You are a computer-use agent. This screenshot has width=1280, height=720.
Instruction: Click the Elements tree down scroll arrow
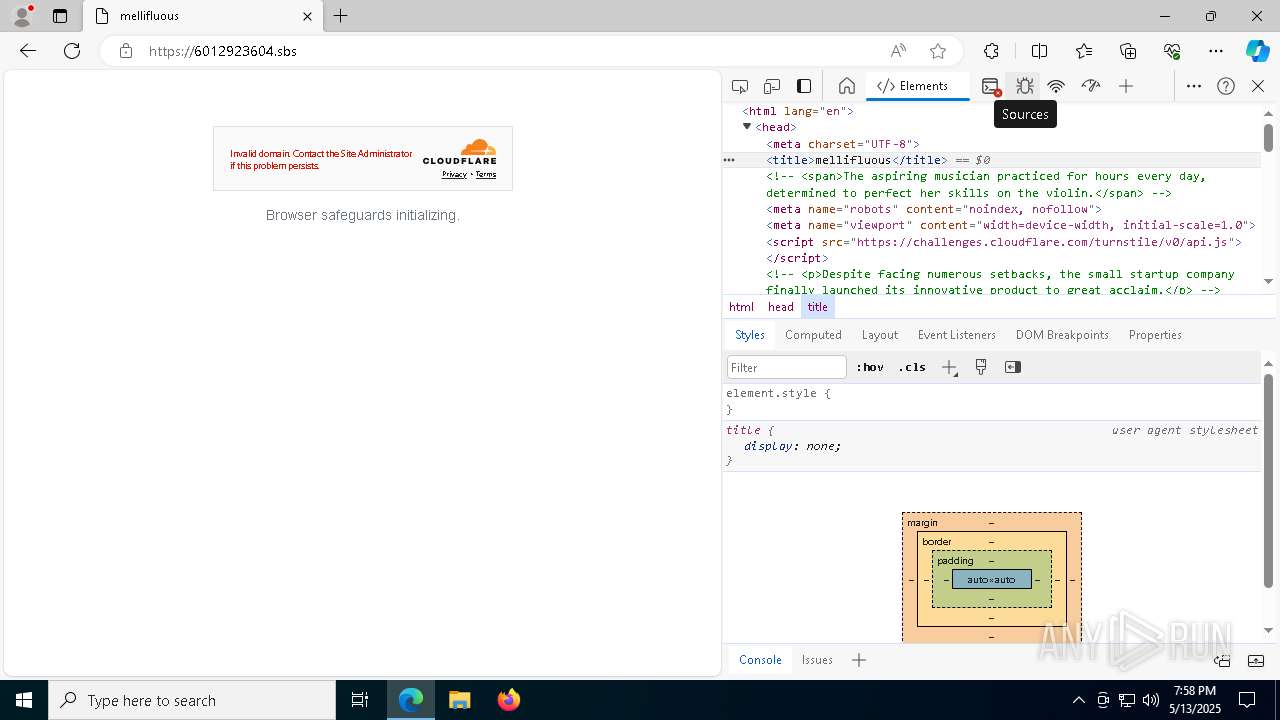(x=1268, y=282)
